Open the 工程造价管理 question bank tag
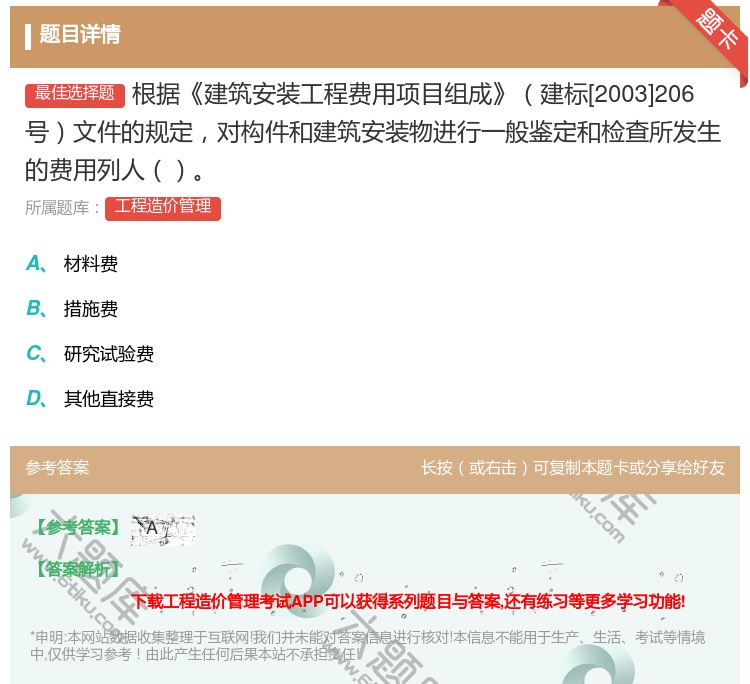The width and height of the screenshot is (750, 684). 163,208
